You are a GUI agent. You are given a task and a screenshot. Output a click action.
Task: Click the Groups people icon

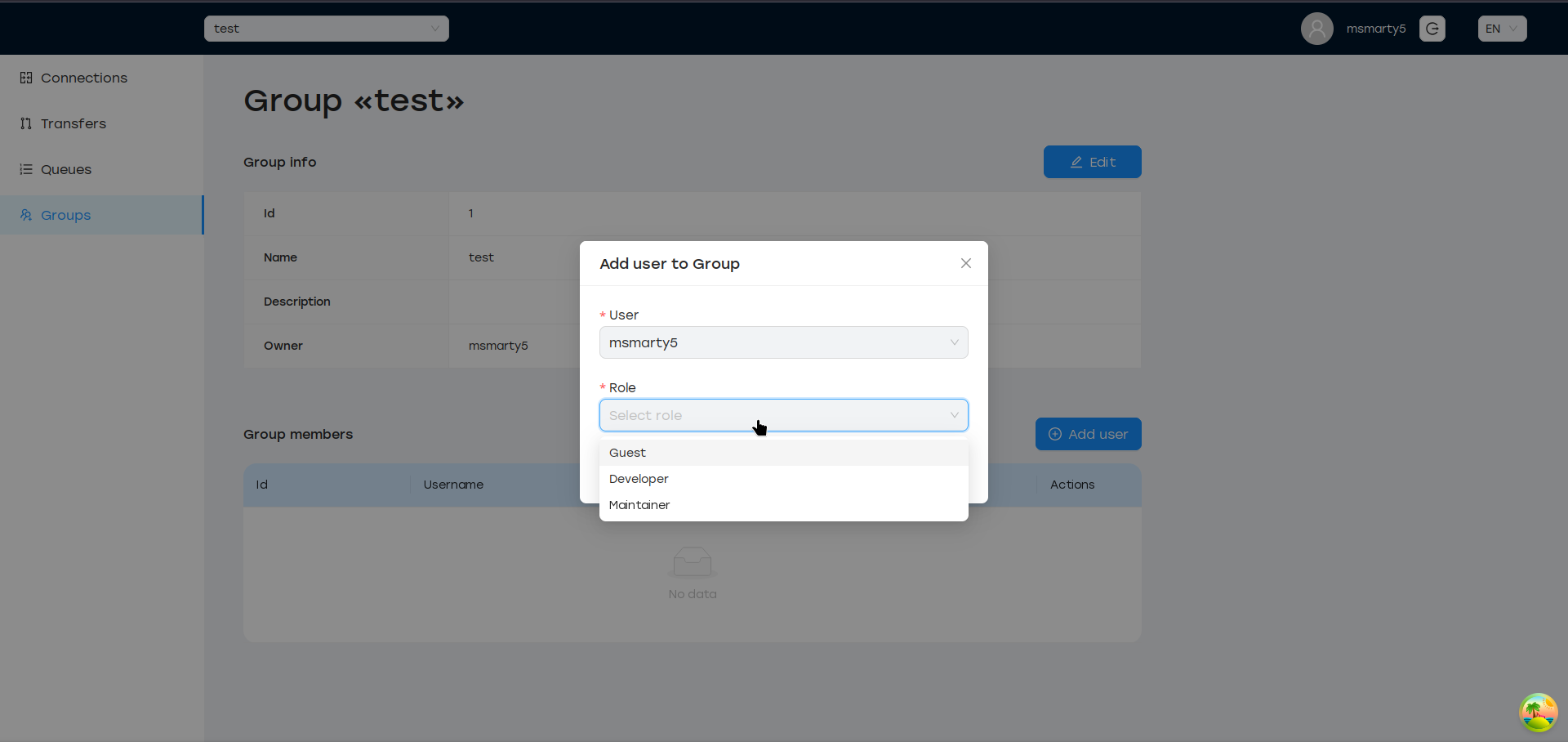coord(26,215)
